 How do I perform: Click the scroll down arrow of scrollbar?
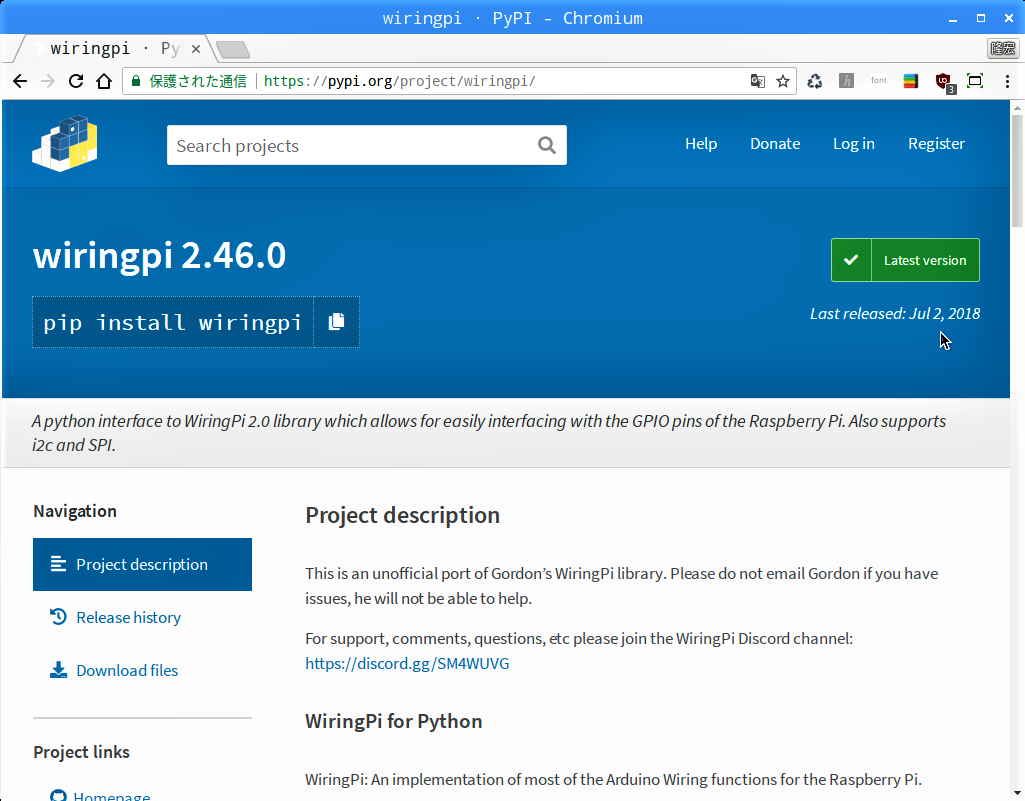tap(1017, 793)
